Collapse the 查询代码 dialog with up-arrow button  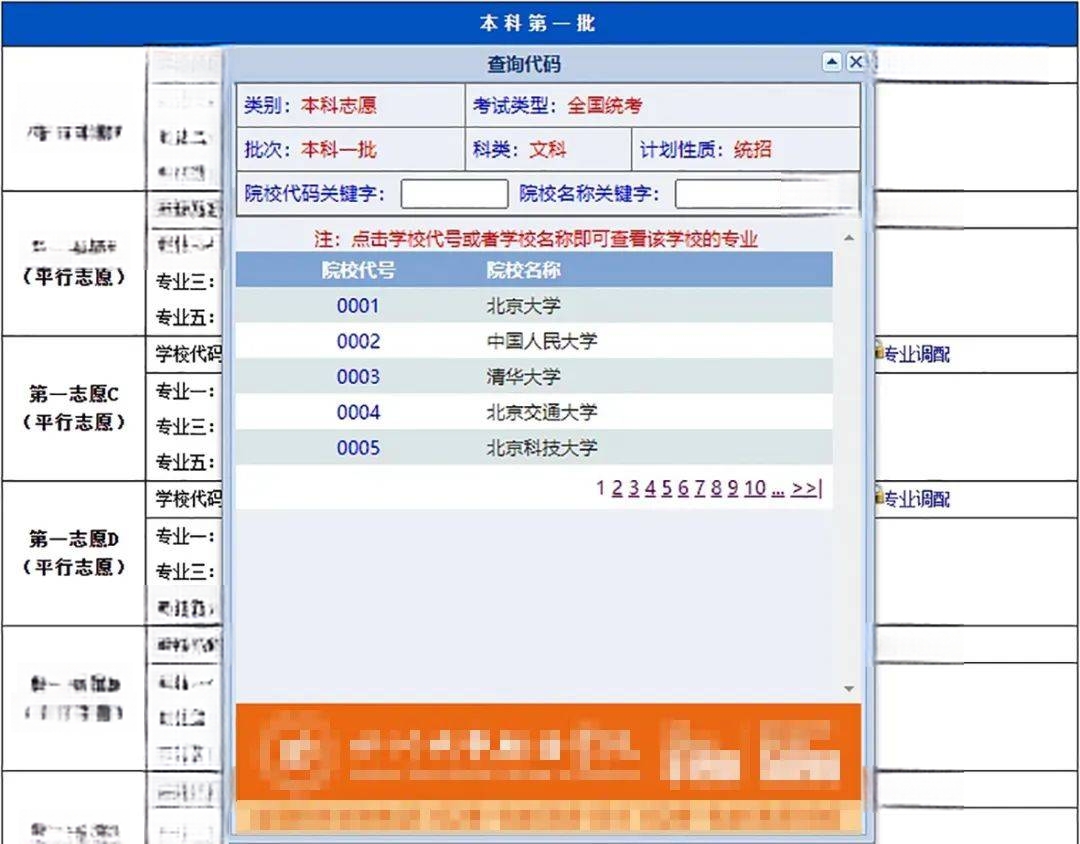tap(832, 62)
